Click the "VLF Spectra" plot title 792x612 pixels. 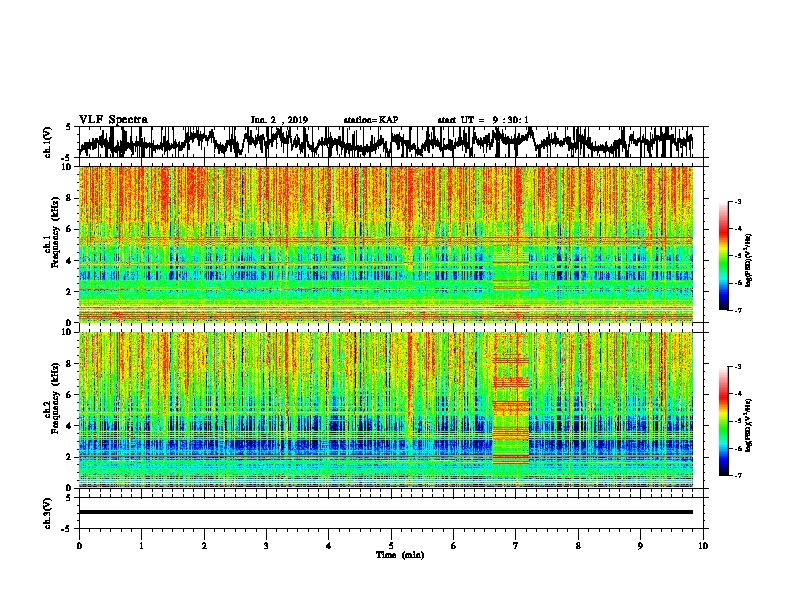tap(113, 120)
